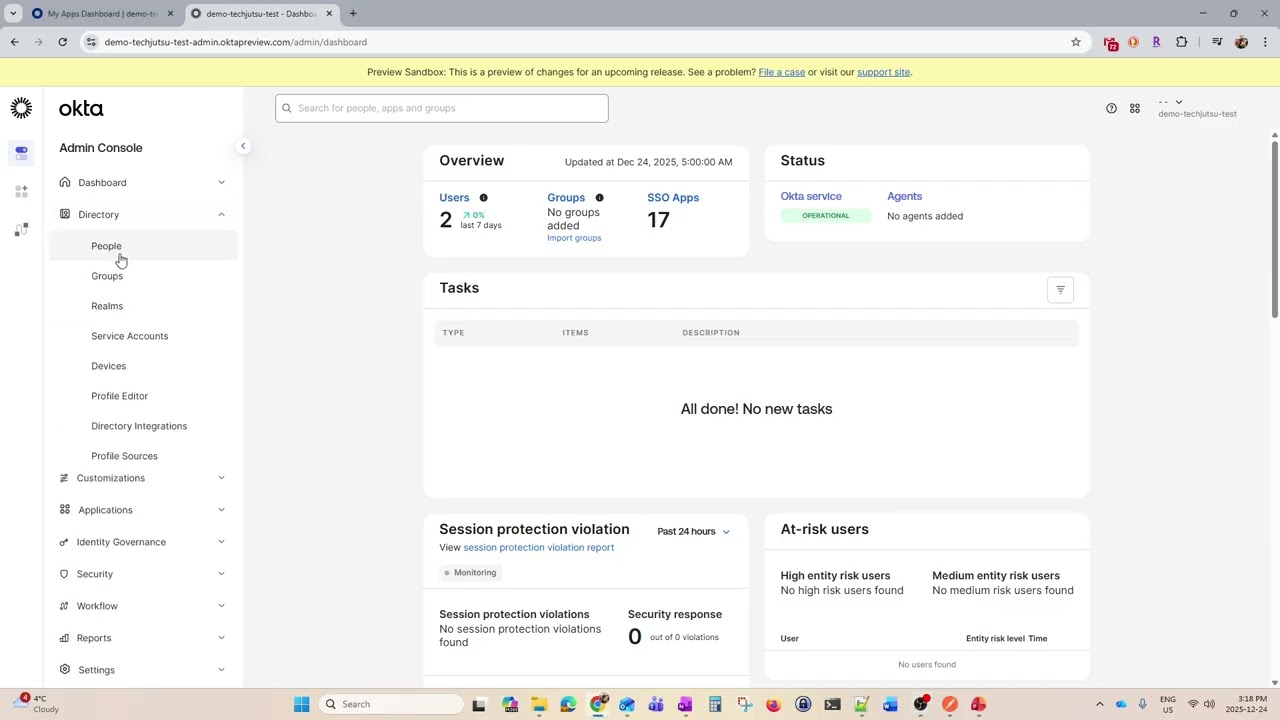Expand the Reports section chevron
This screenshot has height=720, width=1280.
pos(221,638)
